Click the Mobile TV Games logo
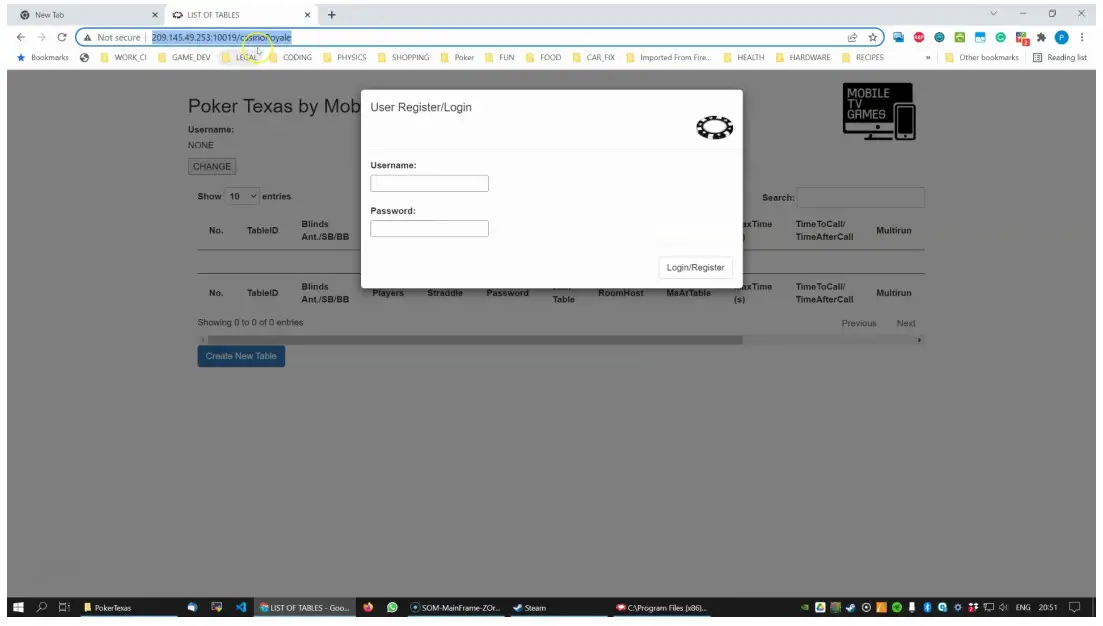Image resolution: width=1103 pixels, height=626 pixels. (879, 111)
